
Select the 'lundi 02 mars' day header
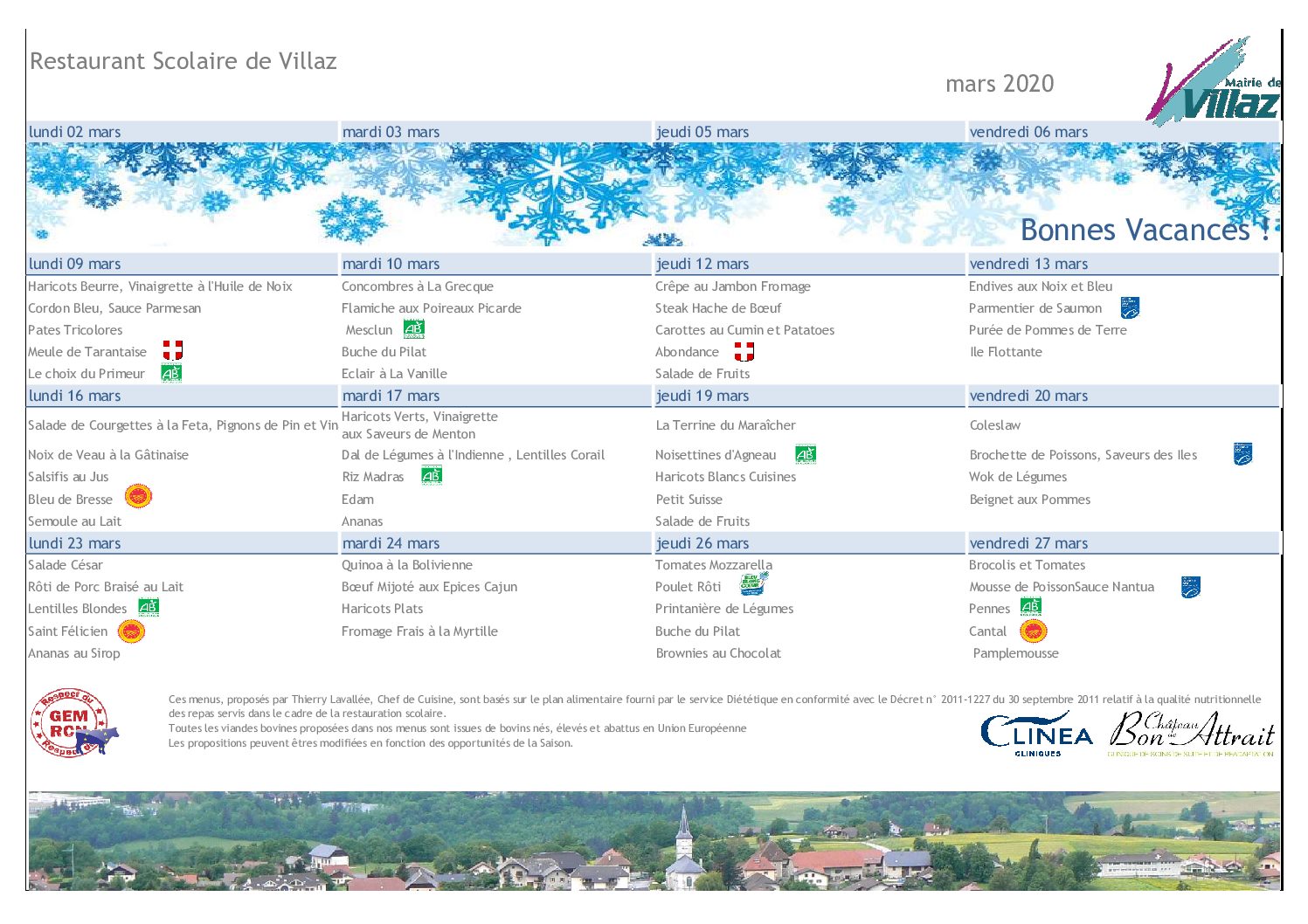(182, 132)
